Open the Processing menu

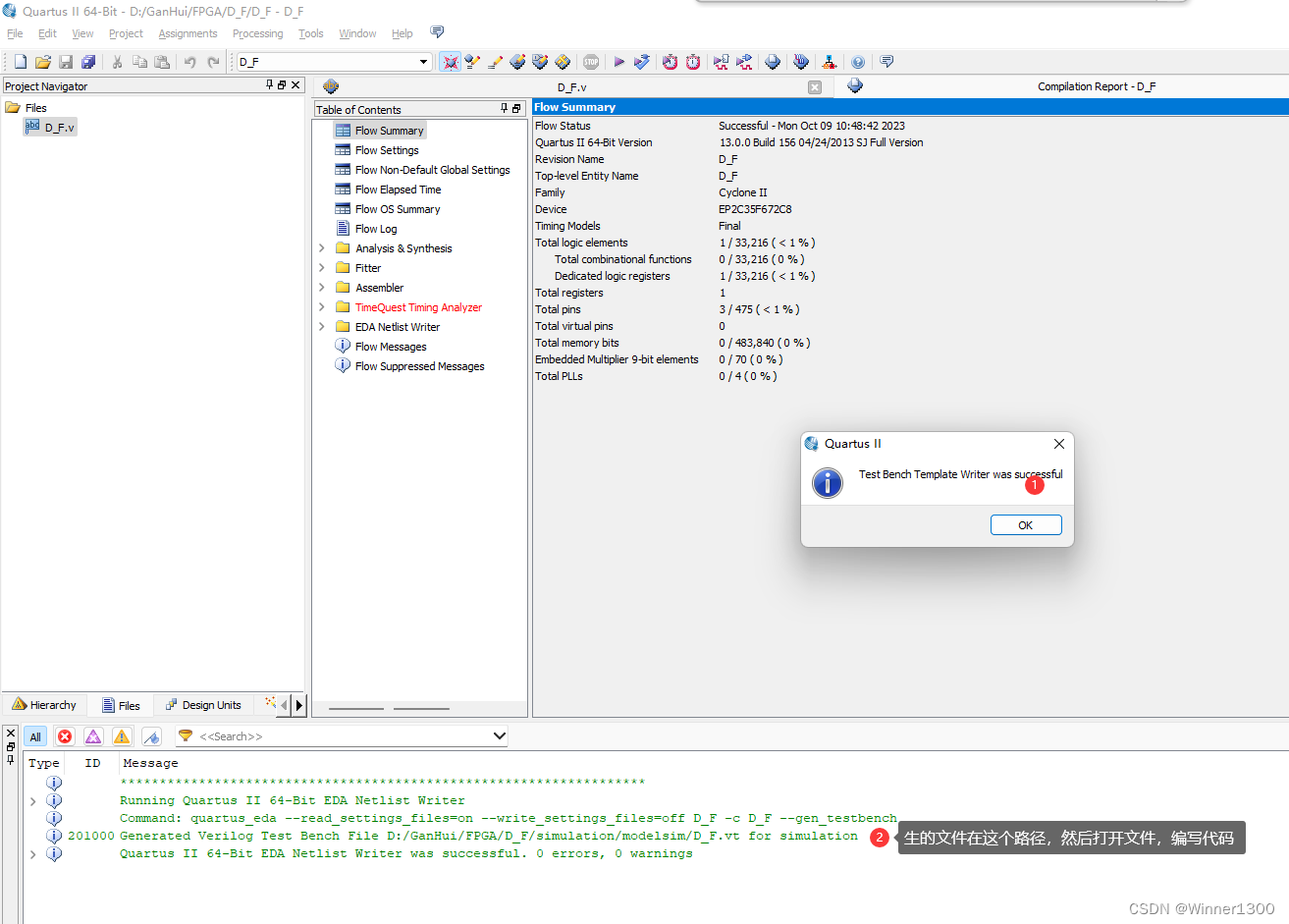click(x=257, y=33)
